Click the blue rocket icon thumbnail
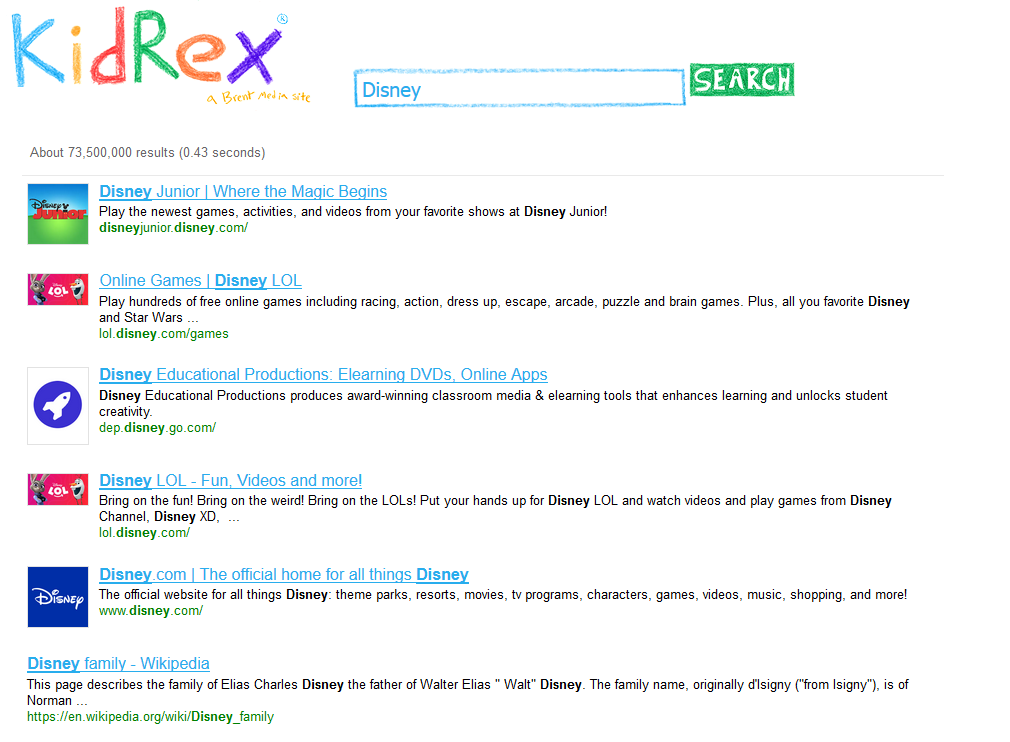 click(58, 406)
